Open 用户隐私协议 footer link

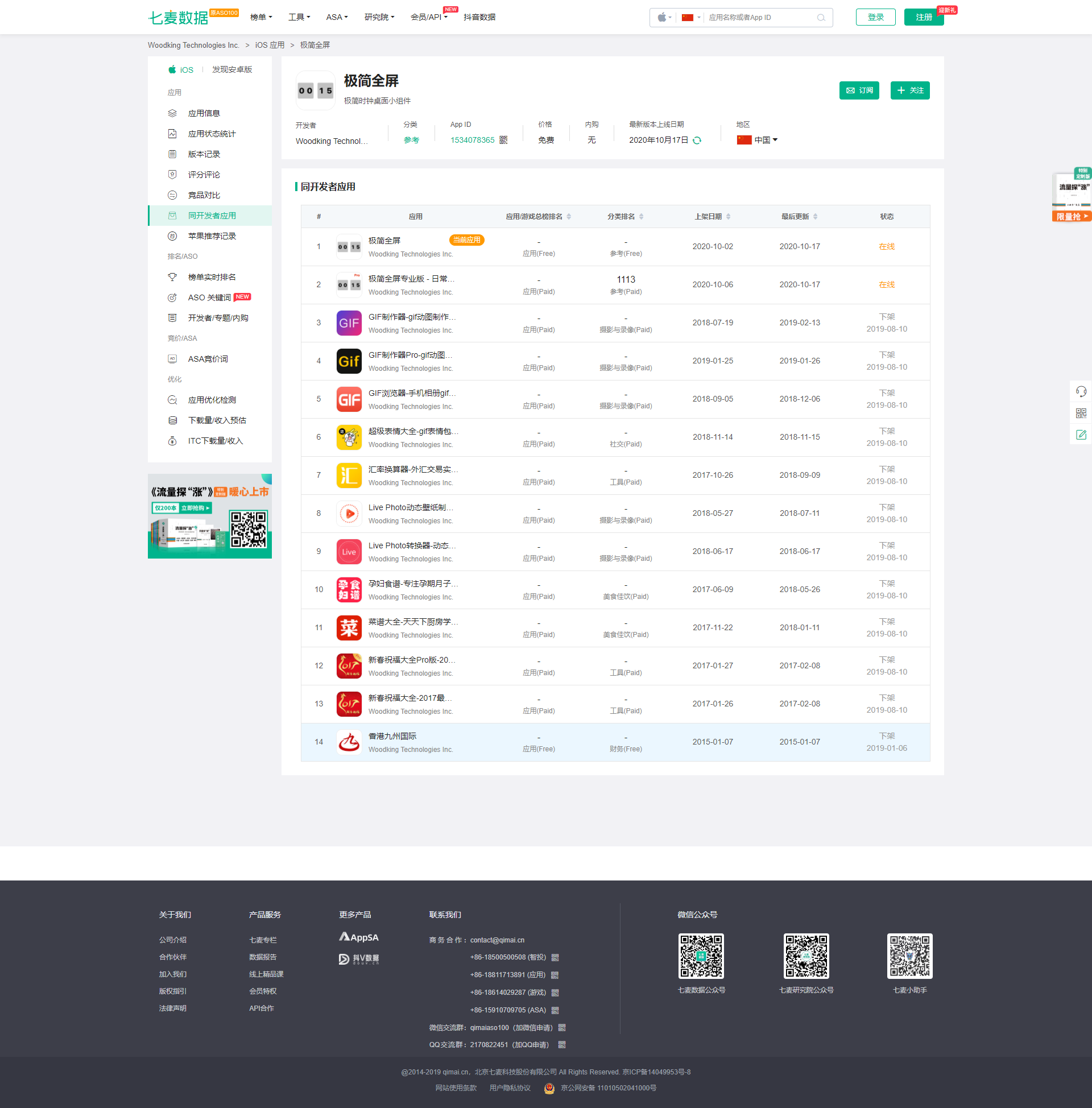[x=510, y=1088]
